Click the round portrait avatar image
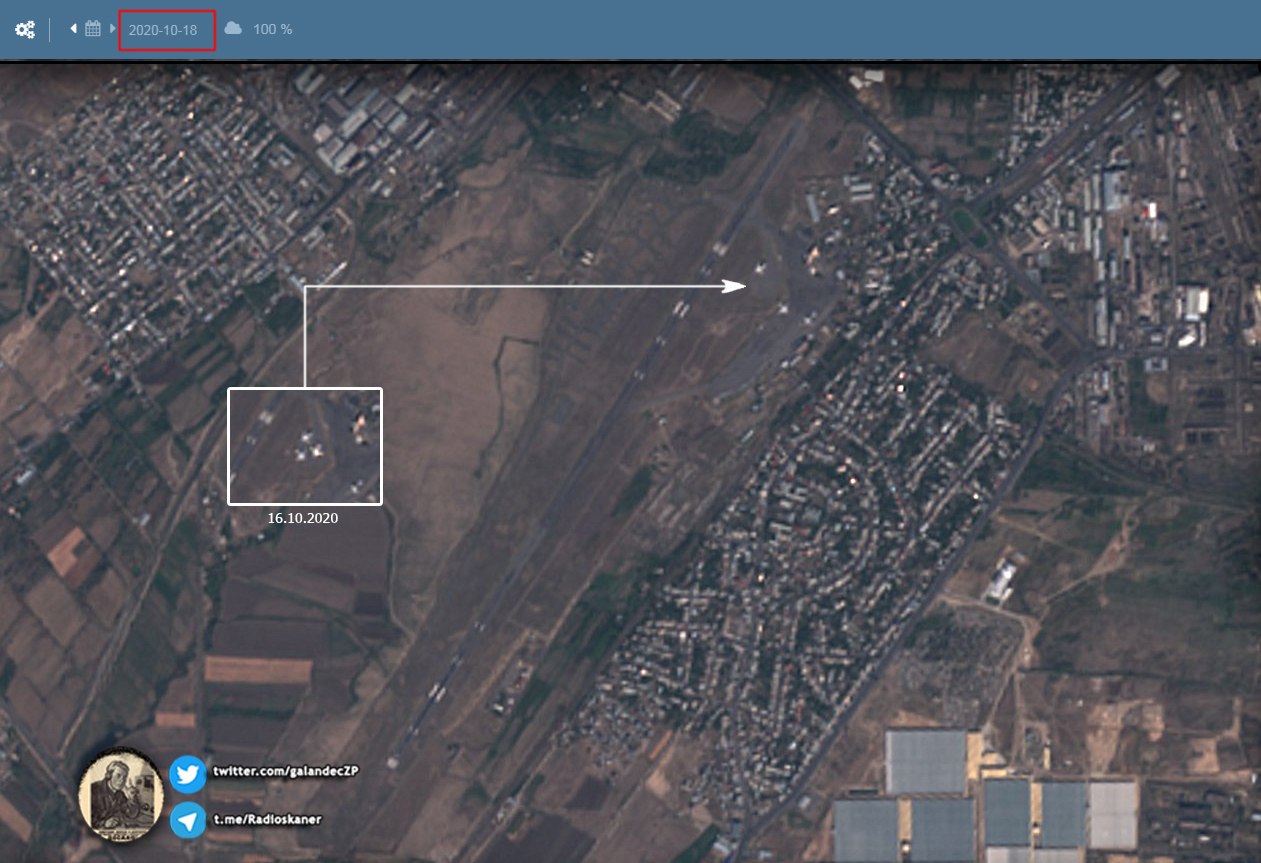This screenshot has height=863, width=1261. [x=121, y=794]
